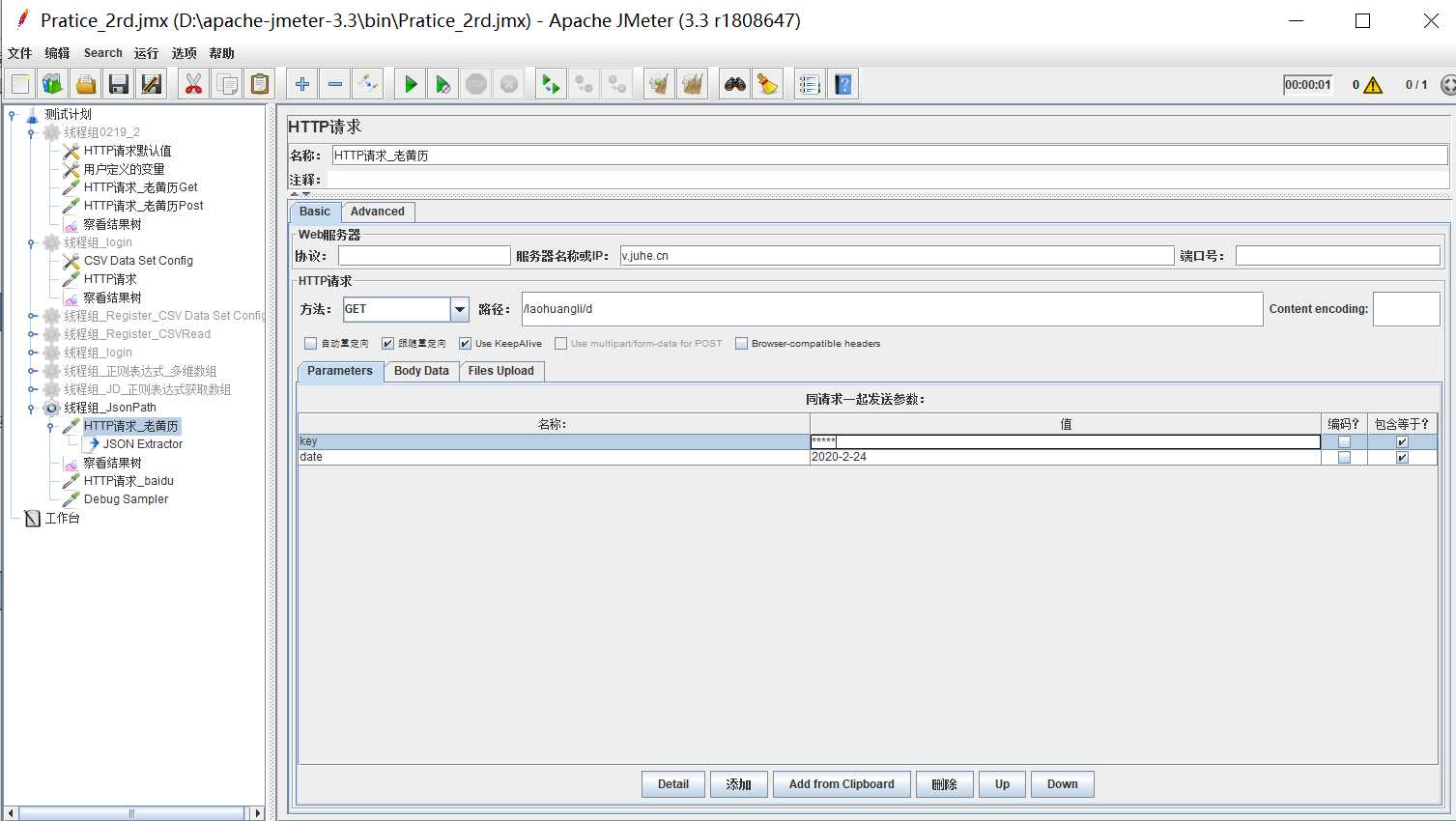Expand the 线程组_Register_CSV Data Set Config node
The image size is (1456, 821).
(32, 316)
